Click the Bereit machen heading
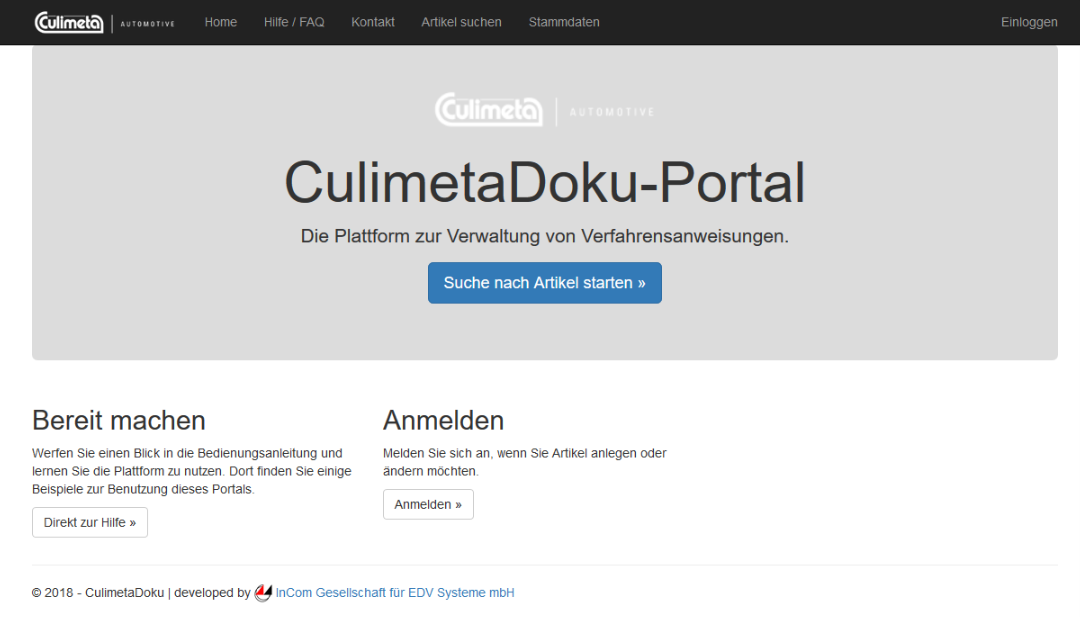Screen dimensions: 1080x617 119,420
